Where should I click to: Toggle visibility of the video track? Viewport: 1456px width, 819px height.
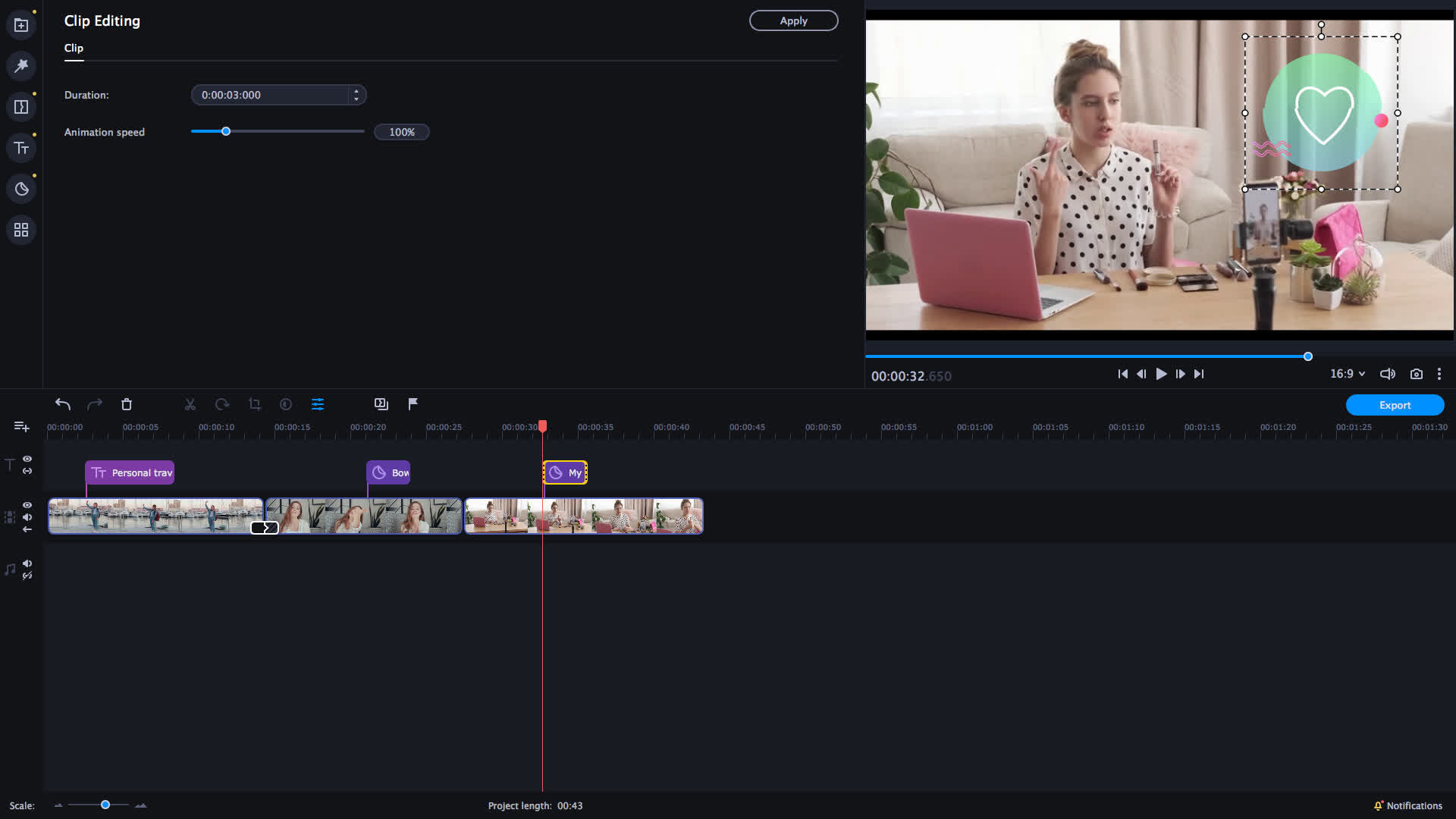click(x=27, y=504)
